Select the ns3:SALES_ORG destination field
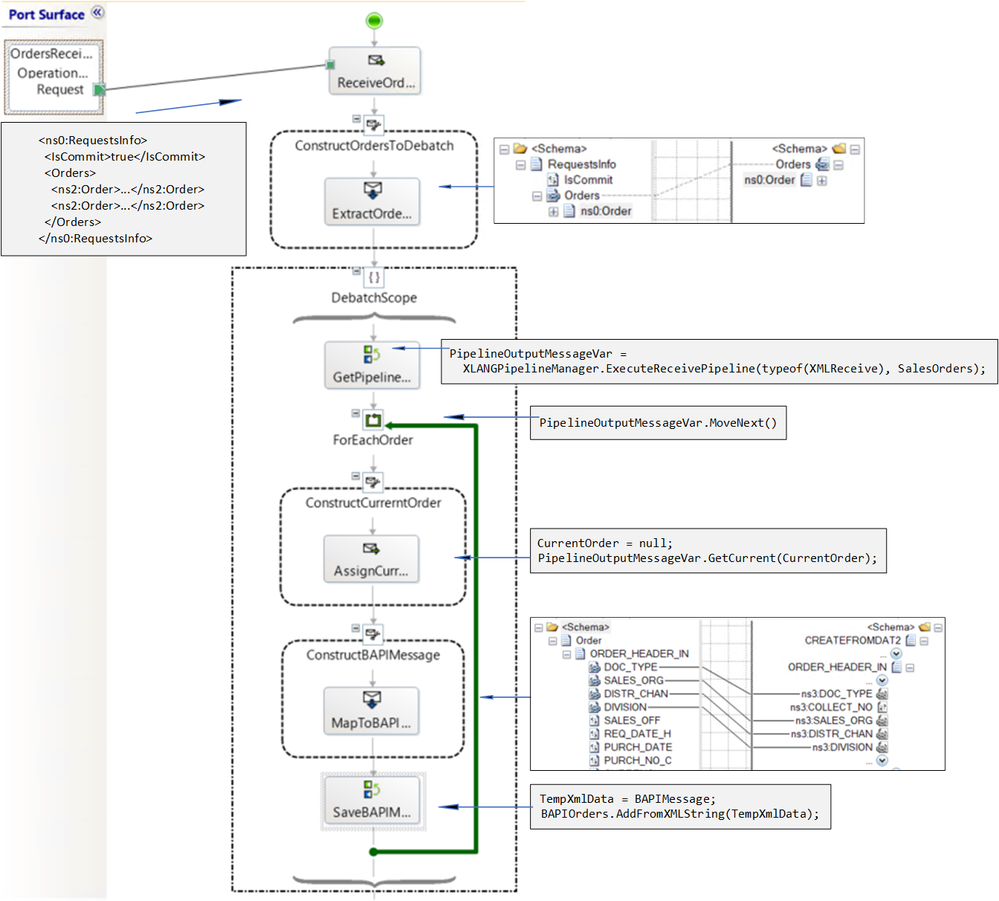This screenshot has width=999, height=901. (x=833, y=721)
